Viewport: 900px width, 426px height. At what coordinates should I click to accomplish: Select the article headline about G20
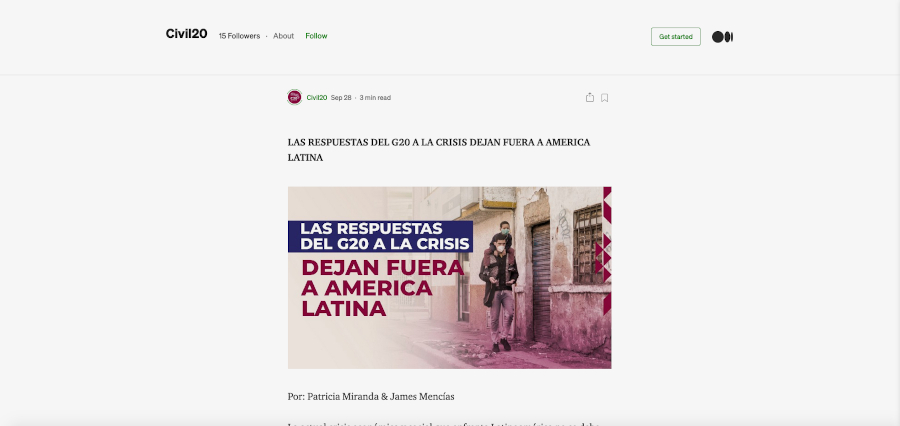pyautogui.click(x=438, y=150)
